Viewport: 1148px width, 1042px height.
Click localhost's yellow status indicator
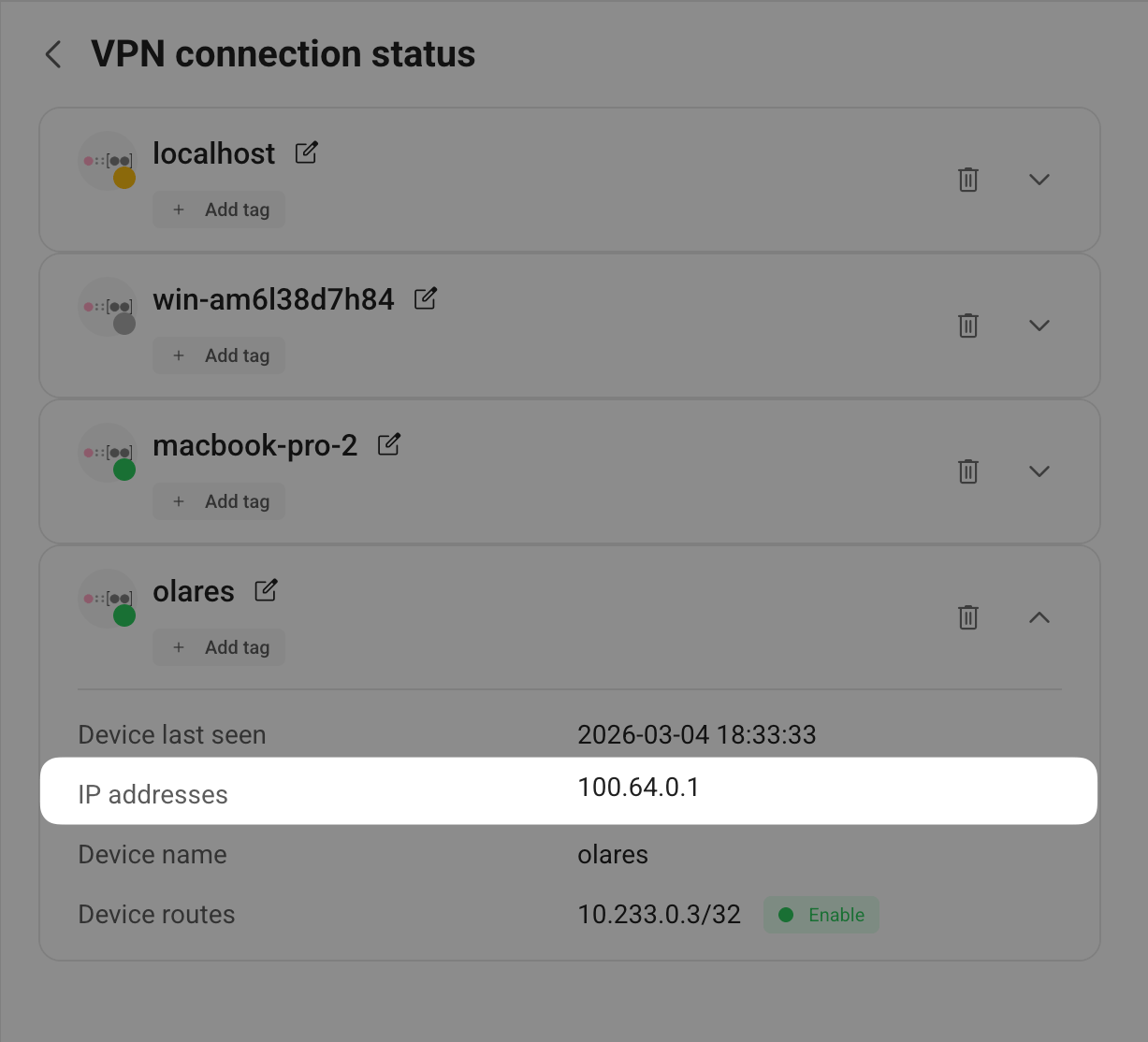(124, 177)
